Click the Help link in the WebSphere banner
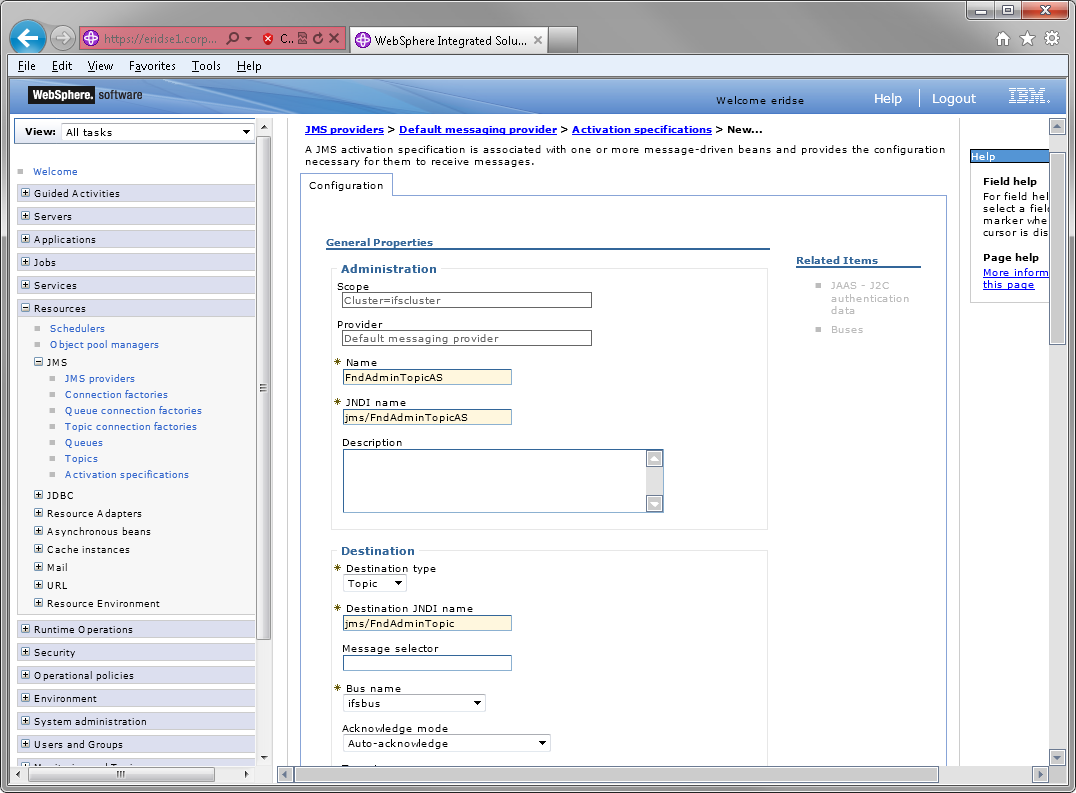 [887, 99]
